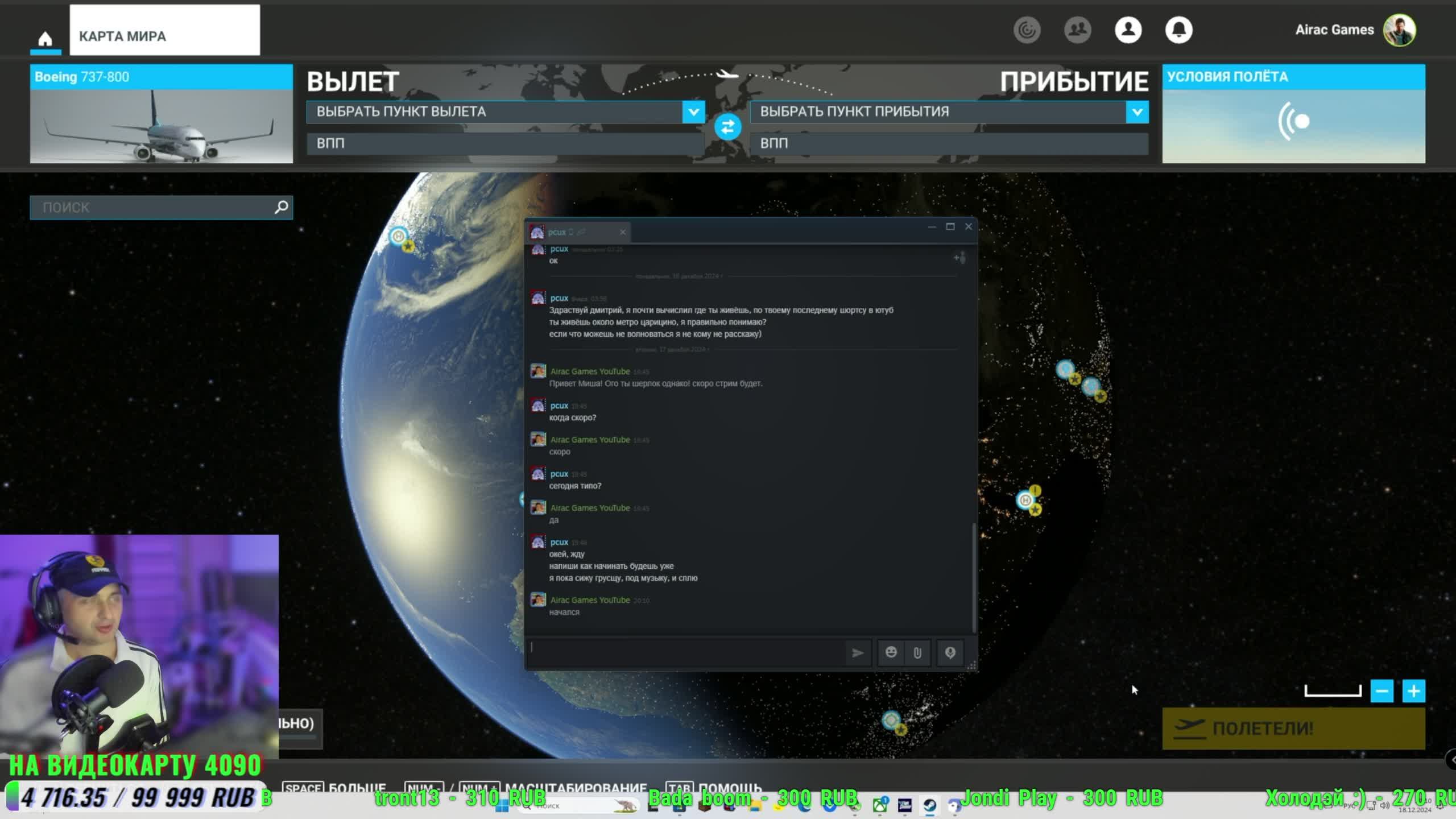Open the spiral activity icon in top bar
Image resolution: width=1456 pixels, height=819 pixels.
(1027, 30)
